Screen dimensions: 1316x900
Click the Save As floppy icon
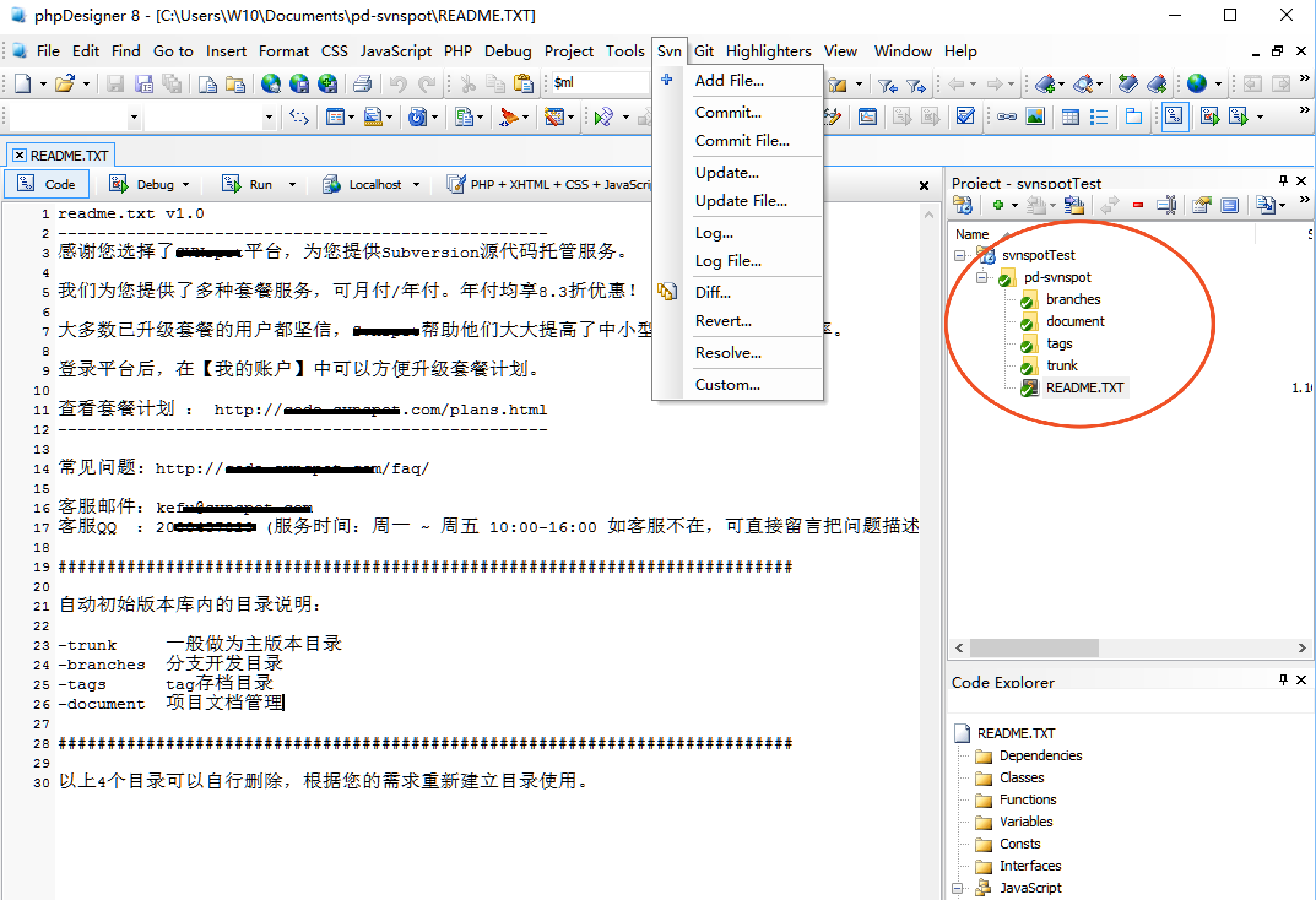[144, 83]
